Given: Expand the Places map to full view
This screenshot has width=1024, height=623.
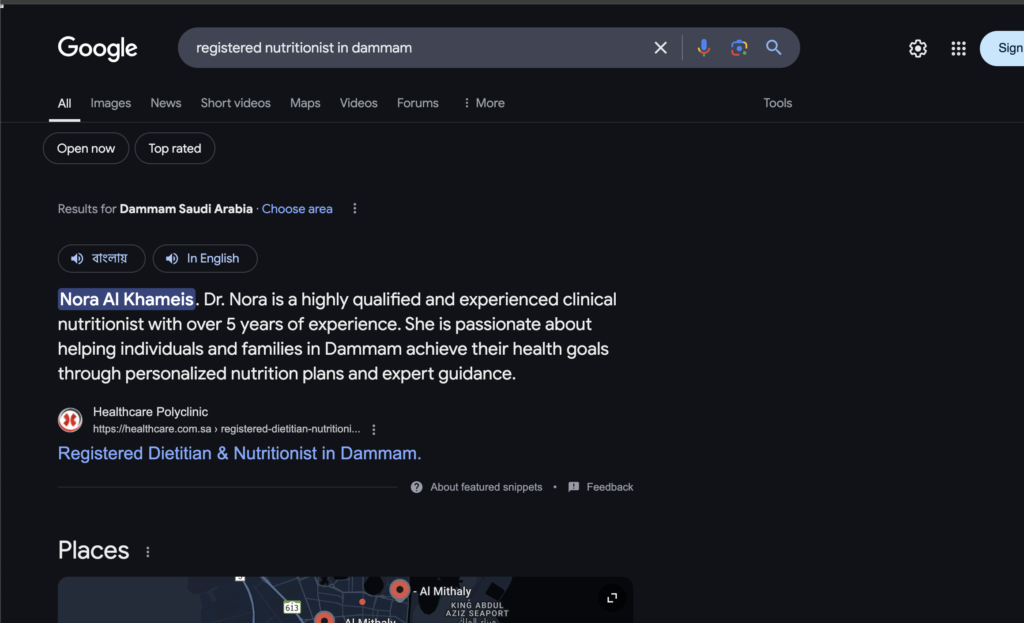Looking at the screenshot, I should [612, 598].
